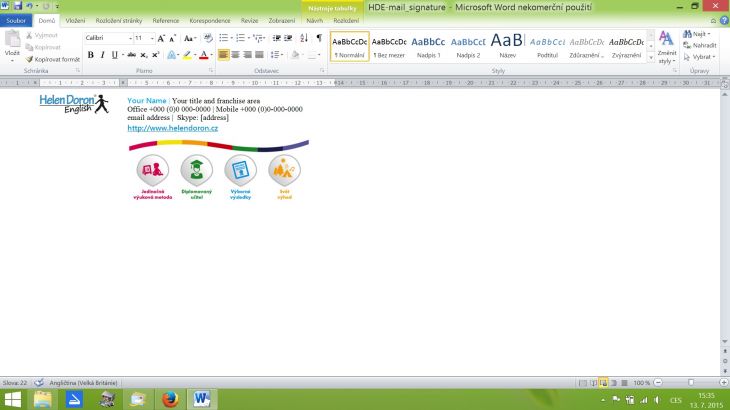Open line spacing dropdown

(277, 55)
